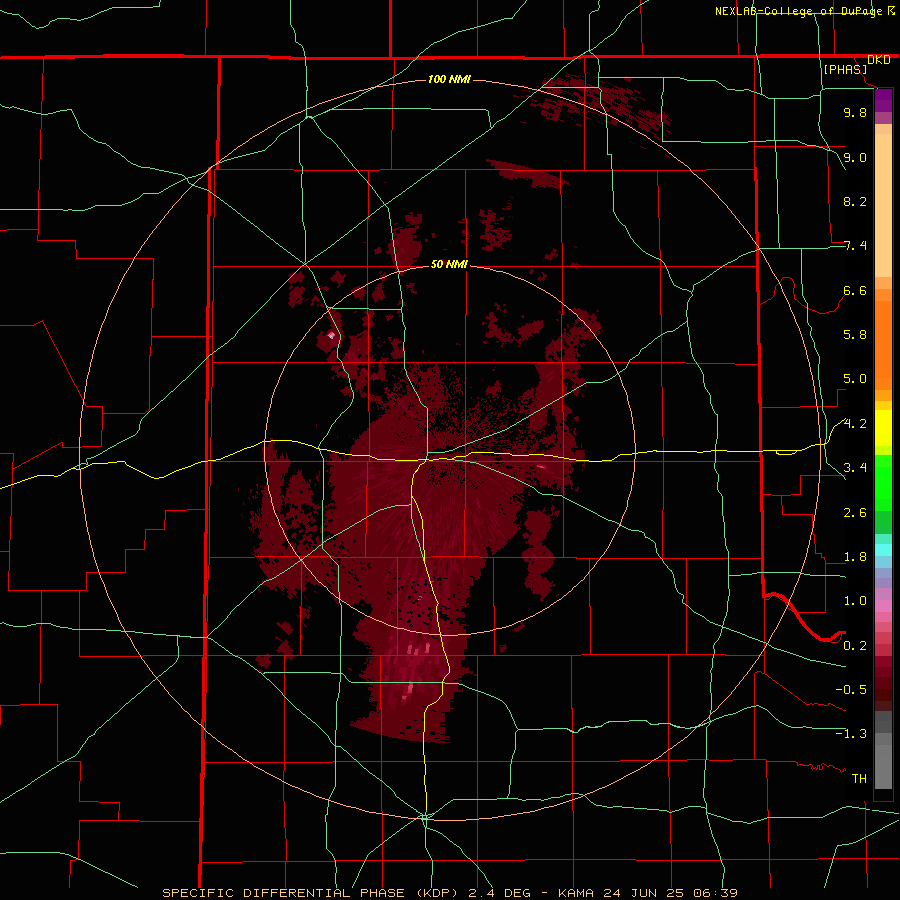
Task: Click the 5.0 value on the color scale
Action: point(855,379)
